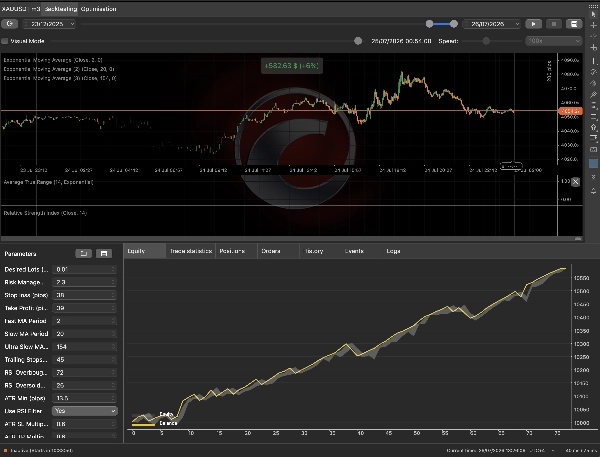The width and height of the screenshot is (600, 457).
Task: Start the backtest with the play button
Action: [x=533, y=24]
